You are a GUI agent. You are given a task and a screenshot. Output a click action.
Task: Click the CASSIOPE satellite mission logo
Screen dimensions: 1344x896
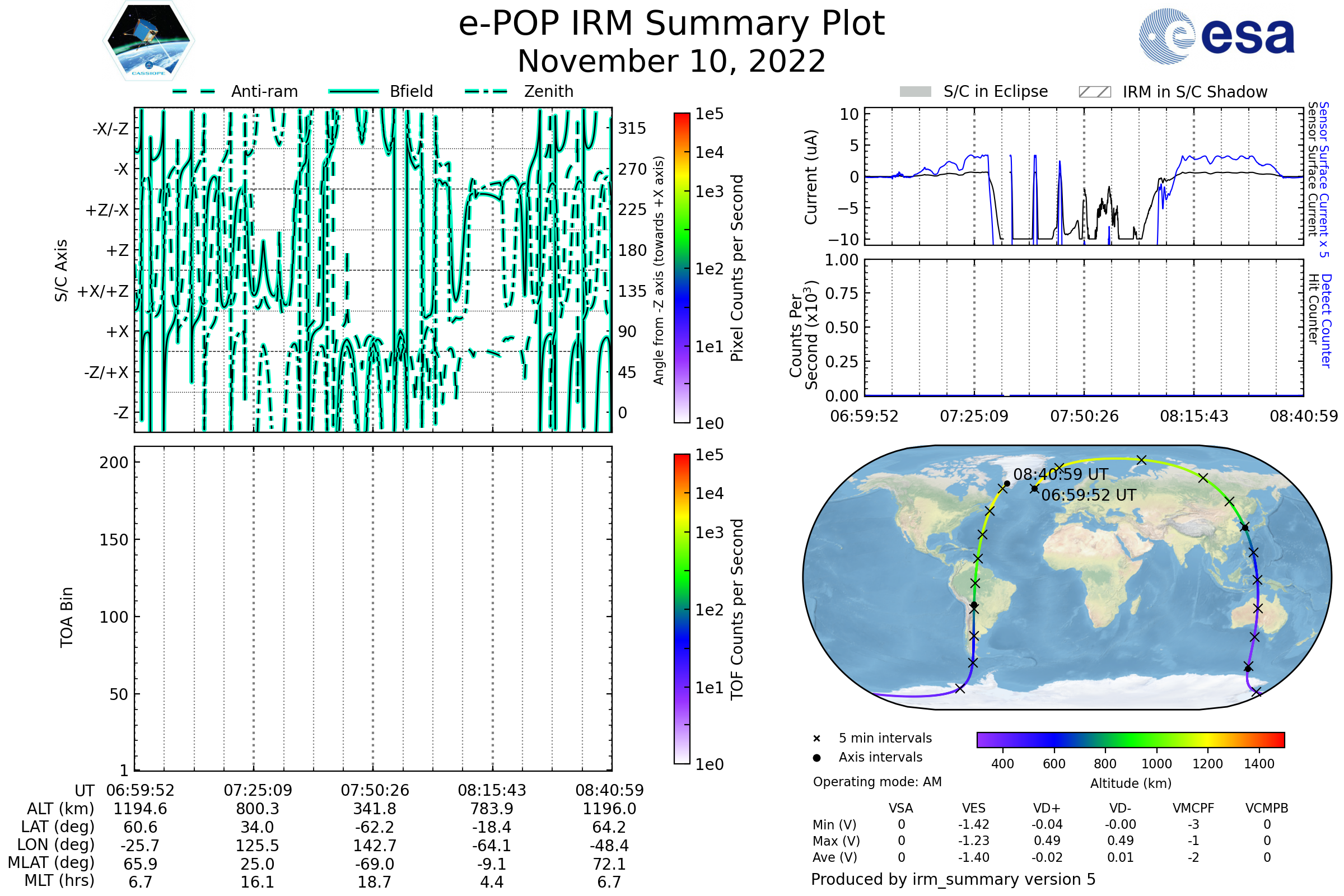pyautogui.click(x=148, y=41)
